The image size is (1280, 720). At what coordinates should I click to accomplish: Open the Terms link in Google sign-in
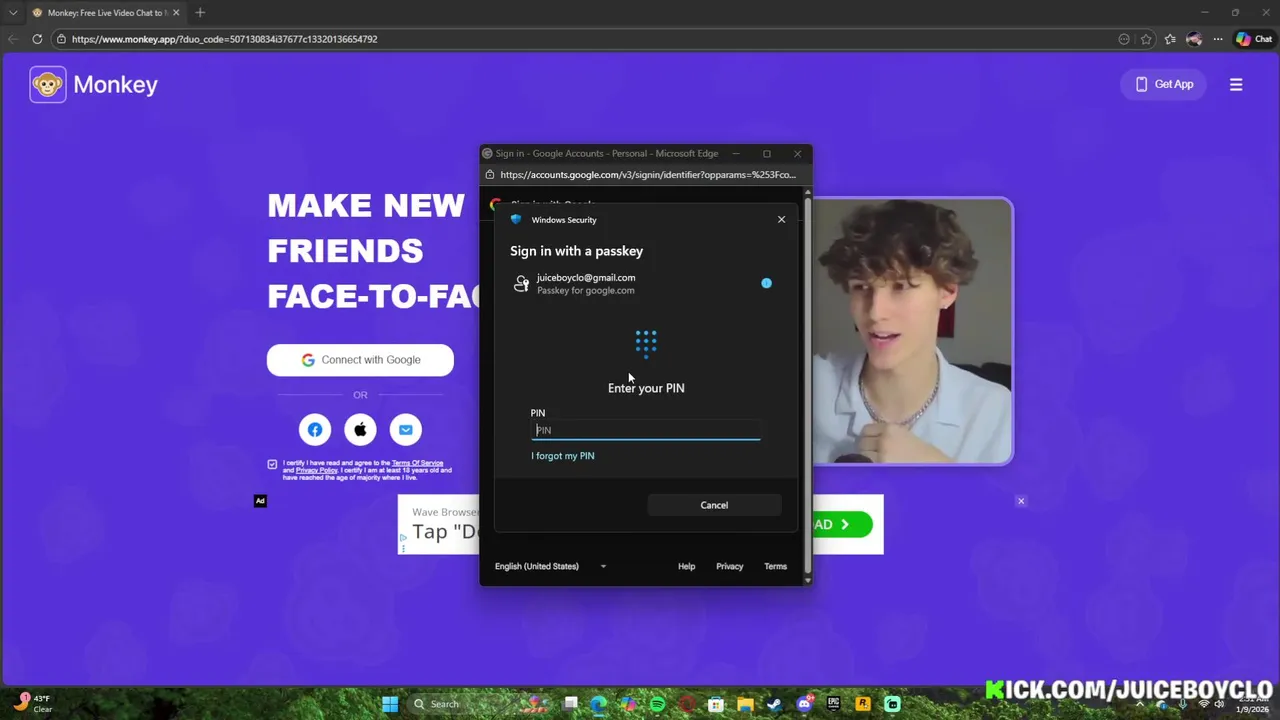tap(775, 566)
